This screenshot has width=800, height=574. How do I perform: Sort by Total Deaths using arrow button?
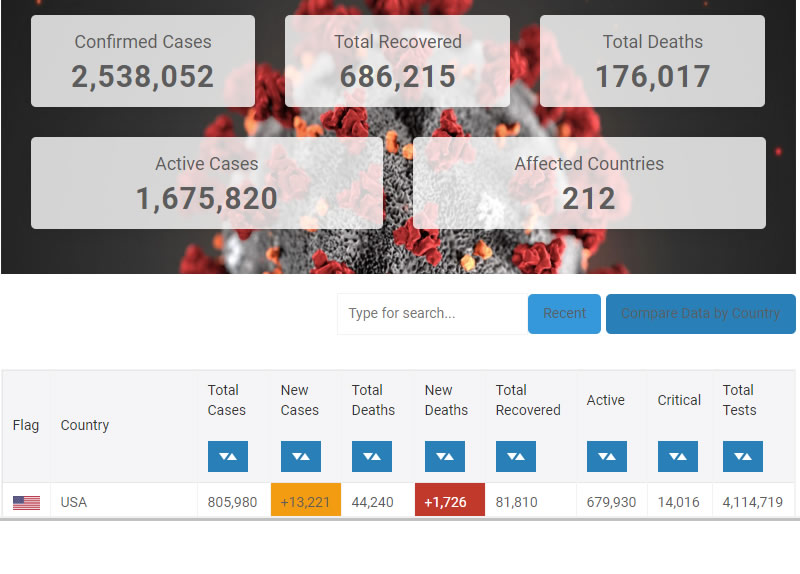[x=371, y=456]
